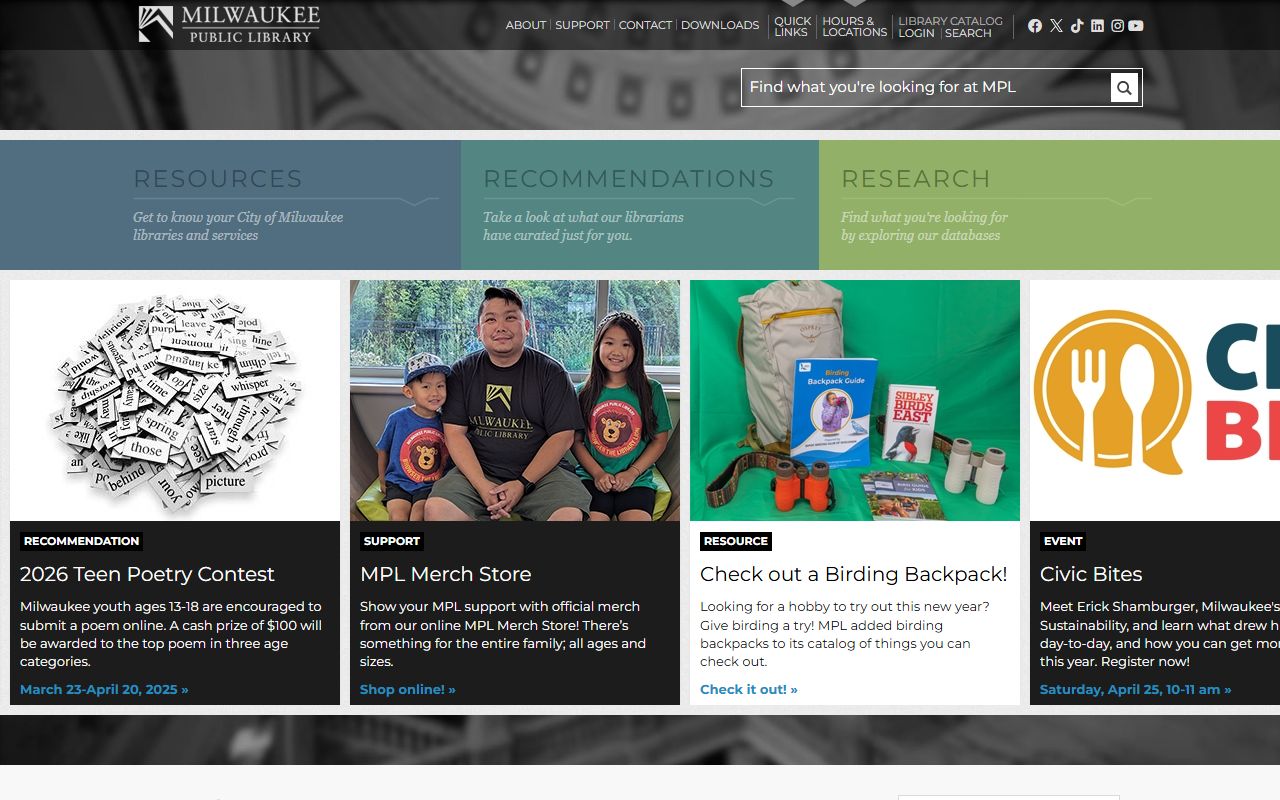Expand the Resources section panel
Image resolution: width=1280 pixels, height=800 pixels.
[230, 205]
